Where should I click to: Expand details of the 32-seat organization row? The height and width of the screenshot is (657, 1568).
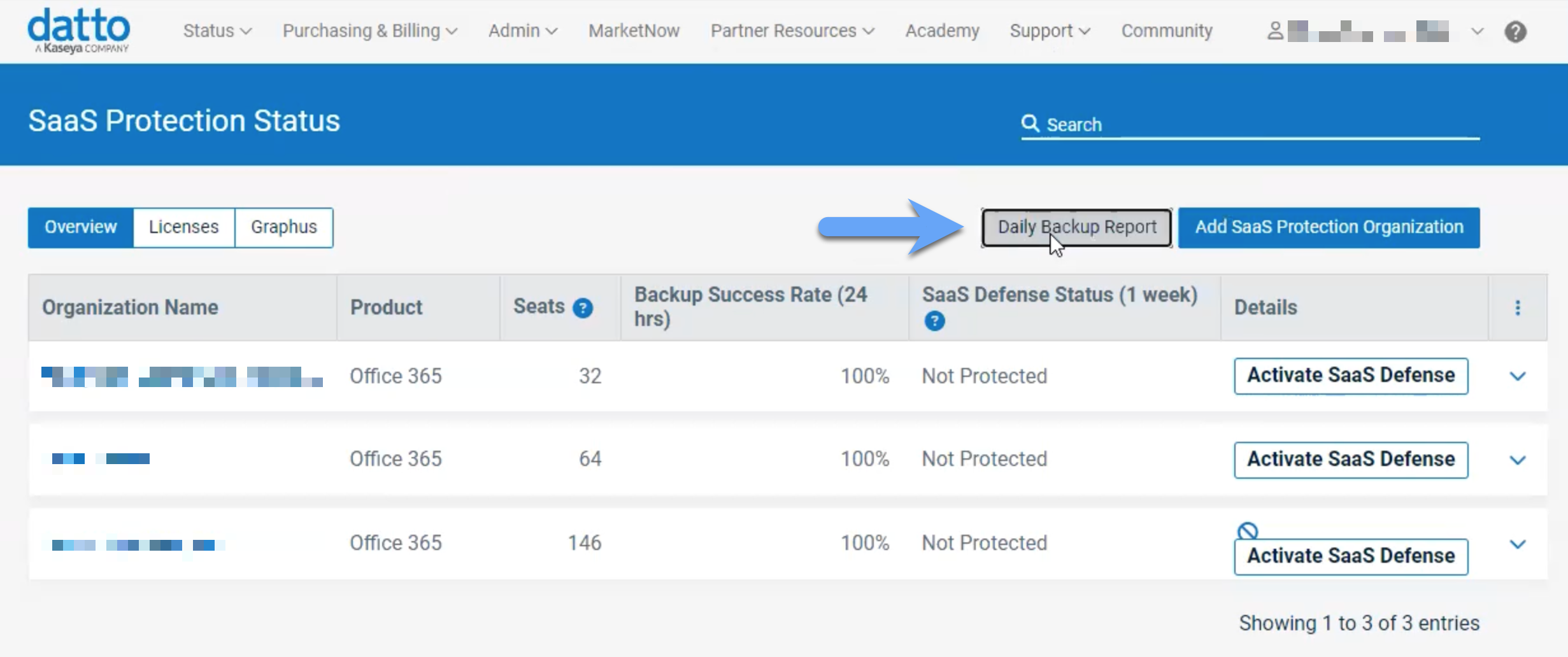[x=1518, y=376]
